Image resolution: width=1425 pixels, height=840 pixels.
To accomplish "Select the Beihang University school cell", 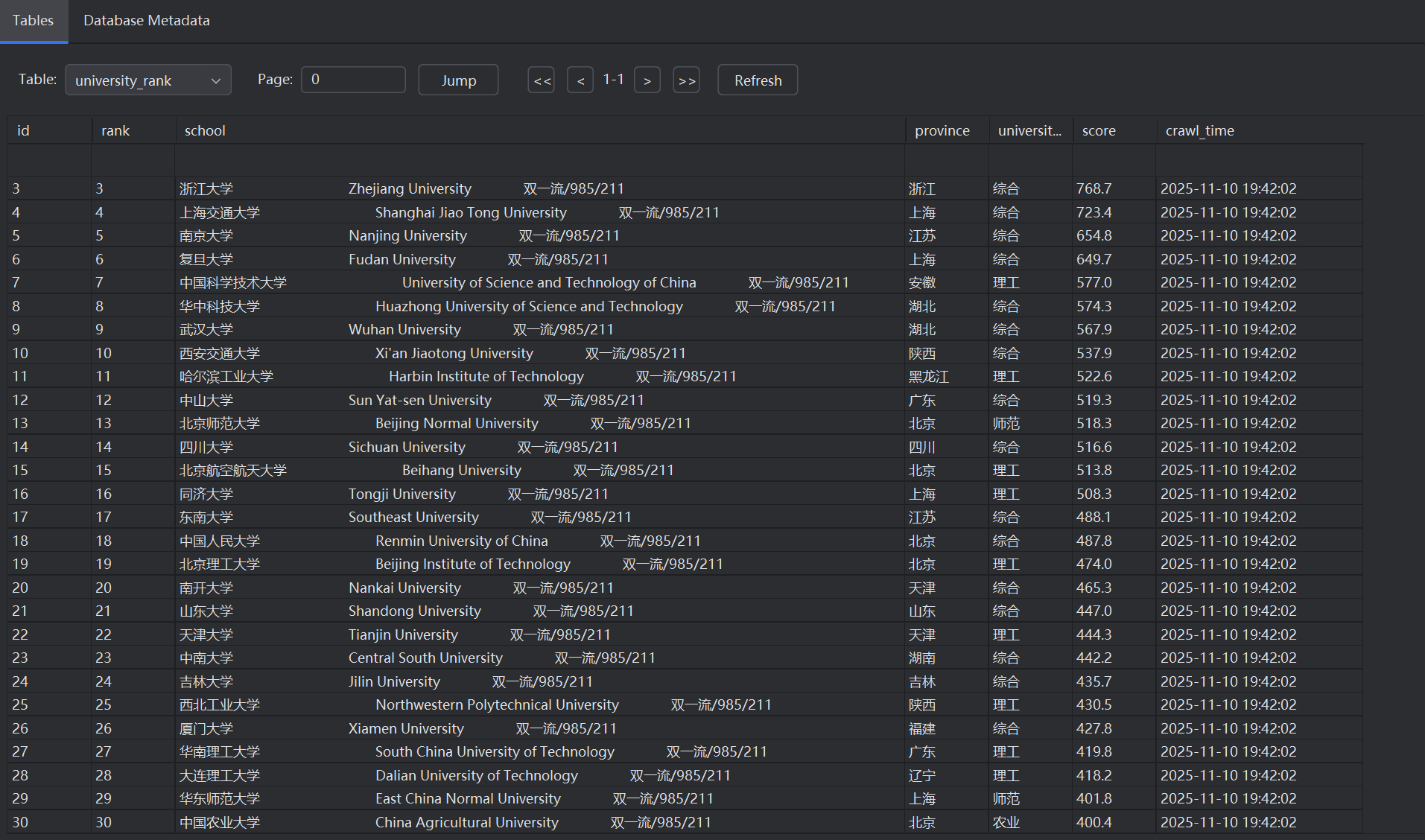I will (x=540, y=470).
